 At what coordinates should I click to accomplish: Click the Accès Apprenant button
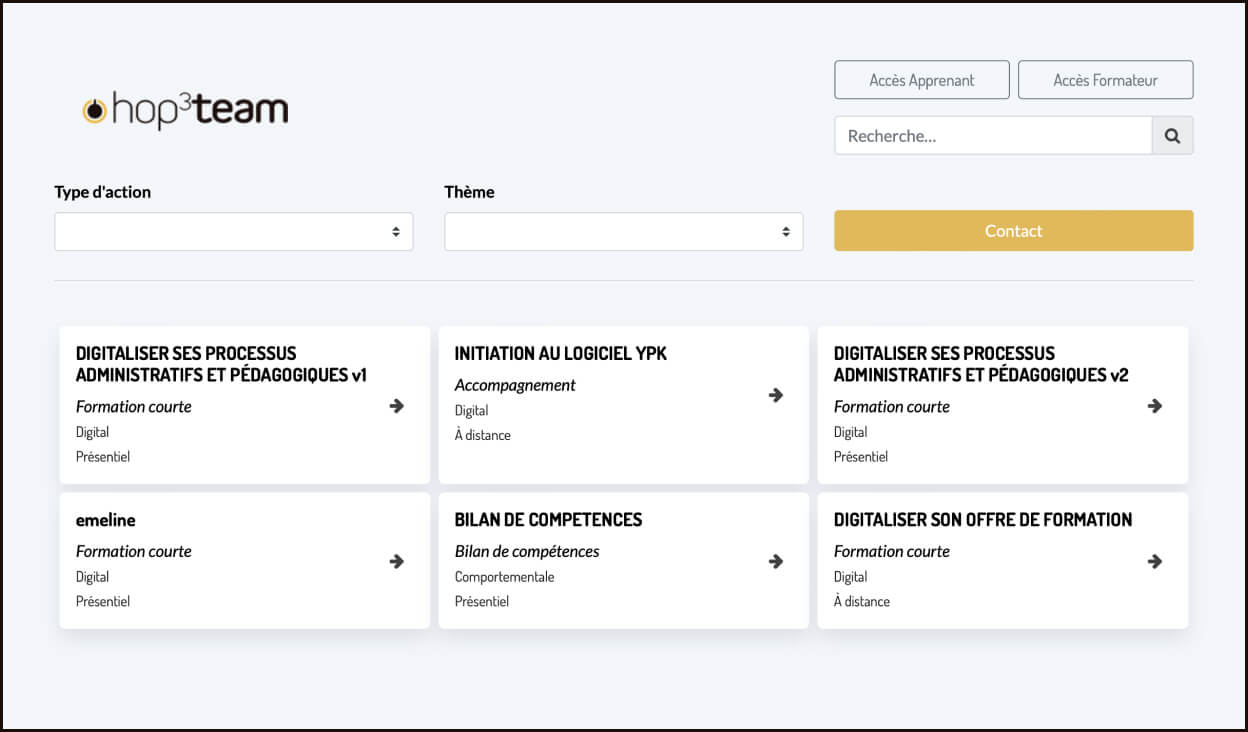tap(921, 80)
